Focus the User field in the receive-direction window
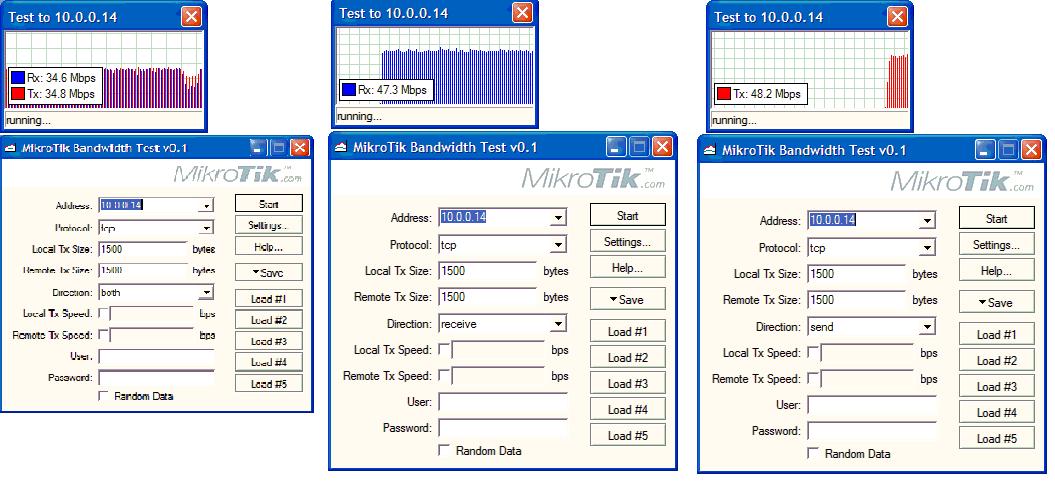Screen dimensions: 1055x481 [x=503, y=402]
